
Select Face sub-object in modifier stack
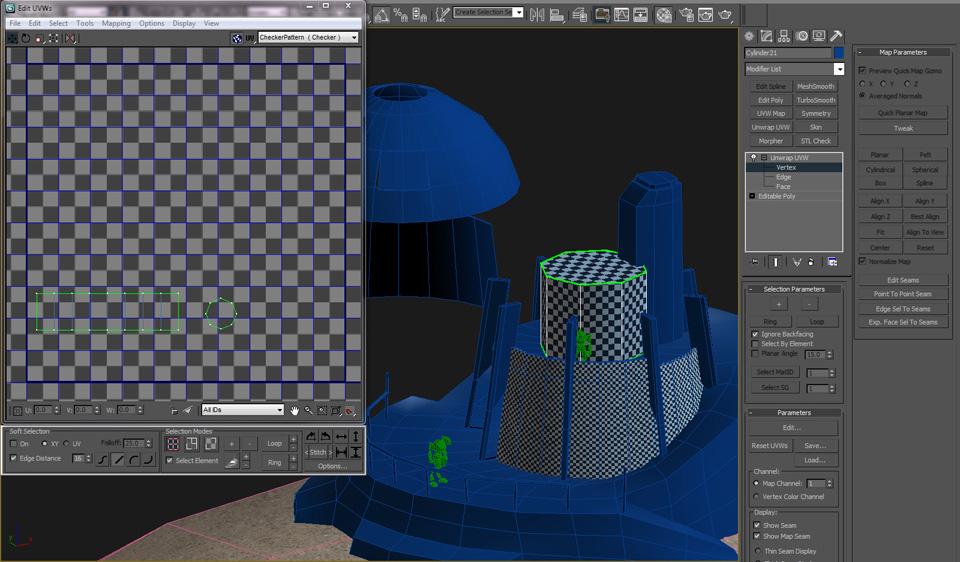tap(783, 186)
